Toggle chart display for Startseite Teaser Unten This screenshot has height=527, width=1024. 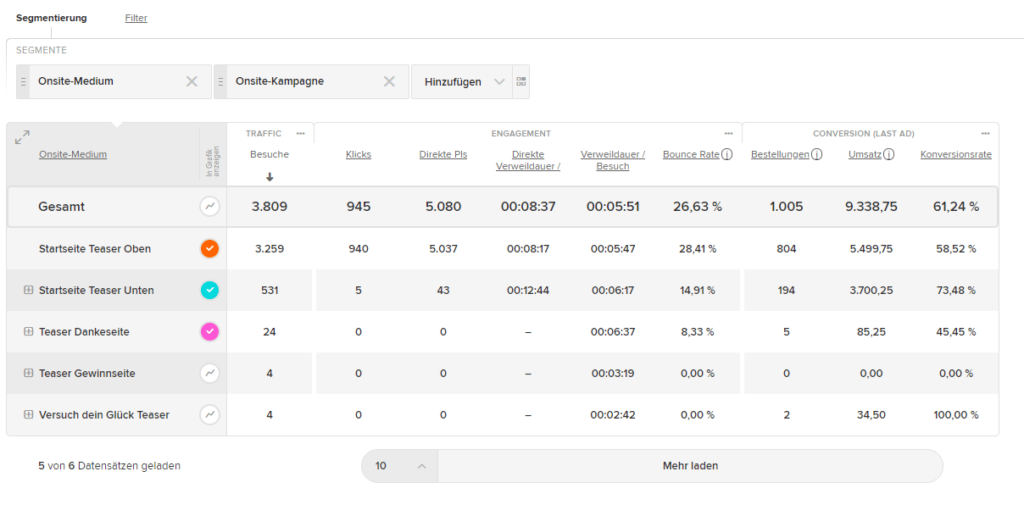[210, 290]
